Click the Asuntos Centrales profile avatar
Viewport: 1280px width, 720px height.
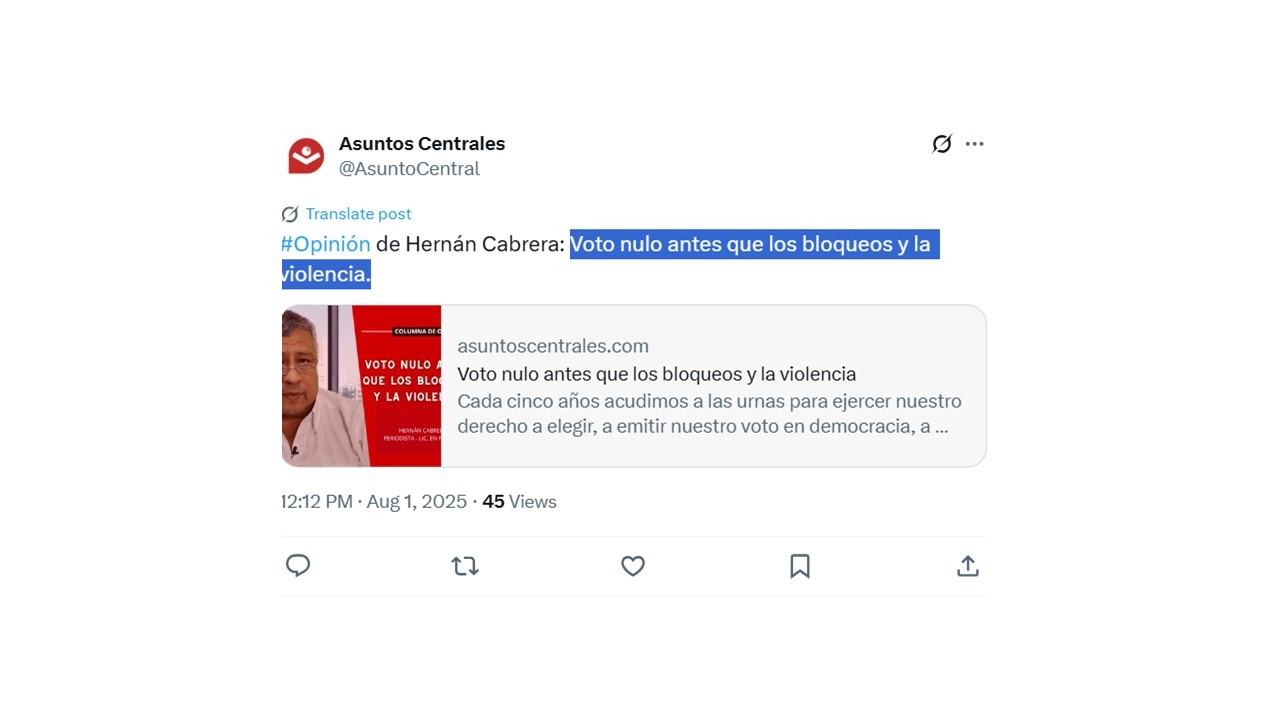pyautogui.click(x=306, y=156)
